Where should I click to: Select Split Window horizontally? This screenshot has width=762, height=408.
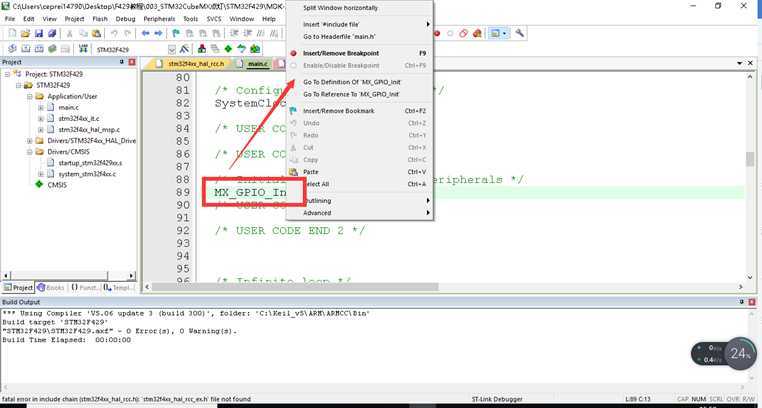[360, 8]
